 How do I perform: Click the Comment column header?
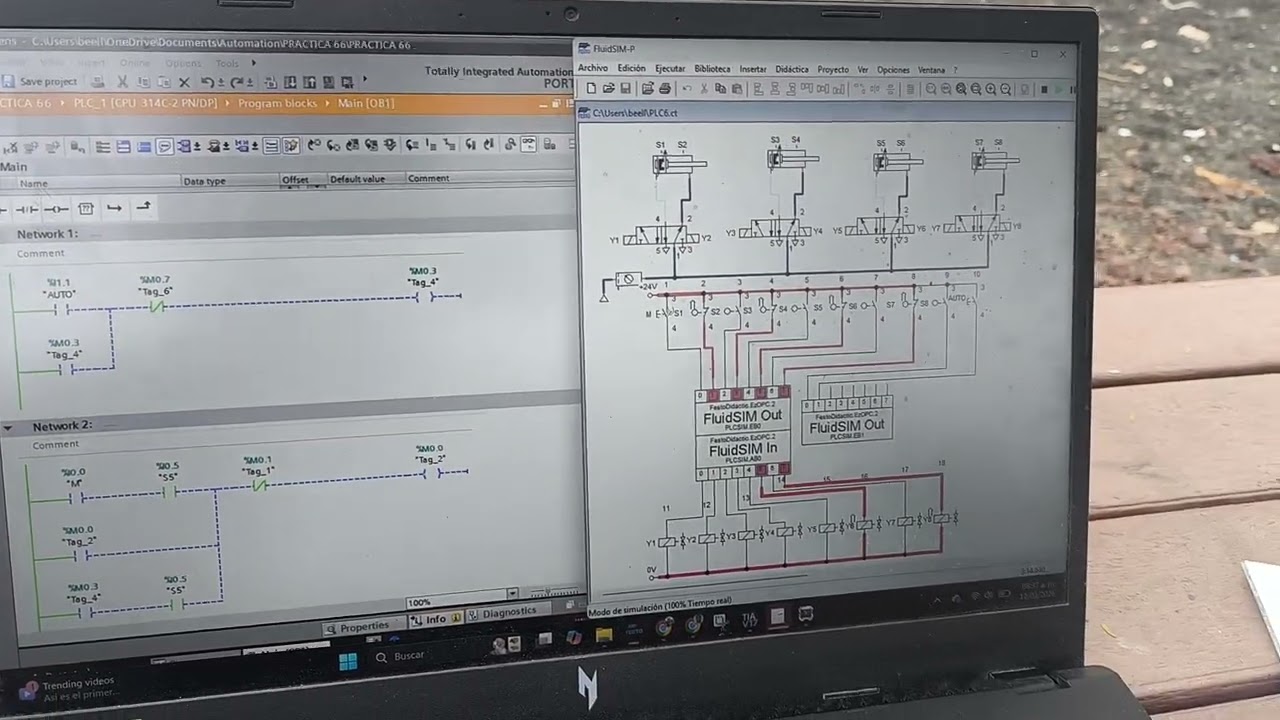pos(428,178)
